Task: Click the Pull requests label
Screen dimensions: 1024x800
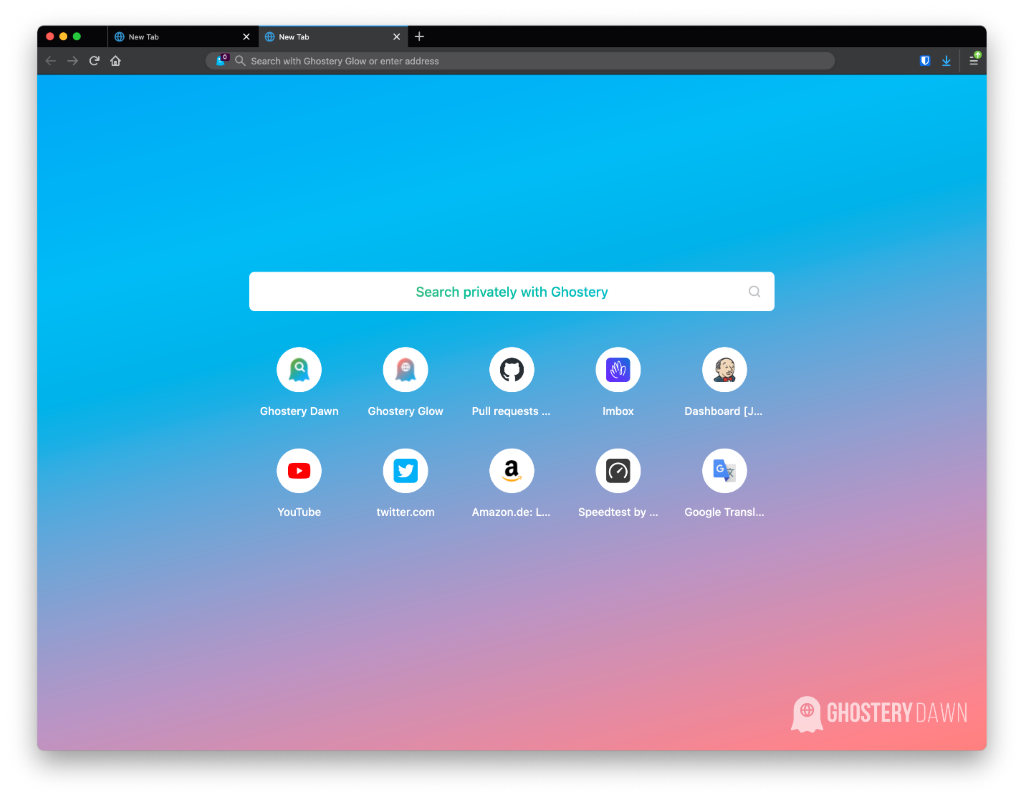Action: click(511, 411)
